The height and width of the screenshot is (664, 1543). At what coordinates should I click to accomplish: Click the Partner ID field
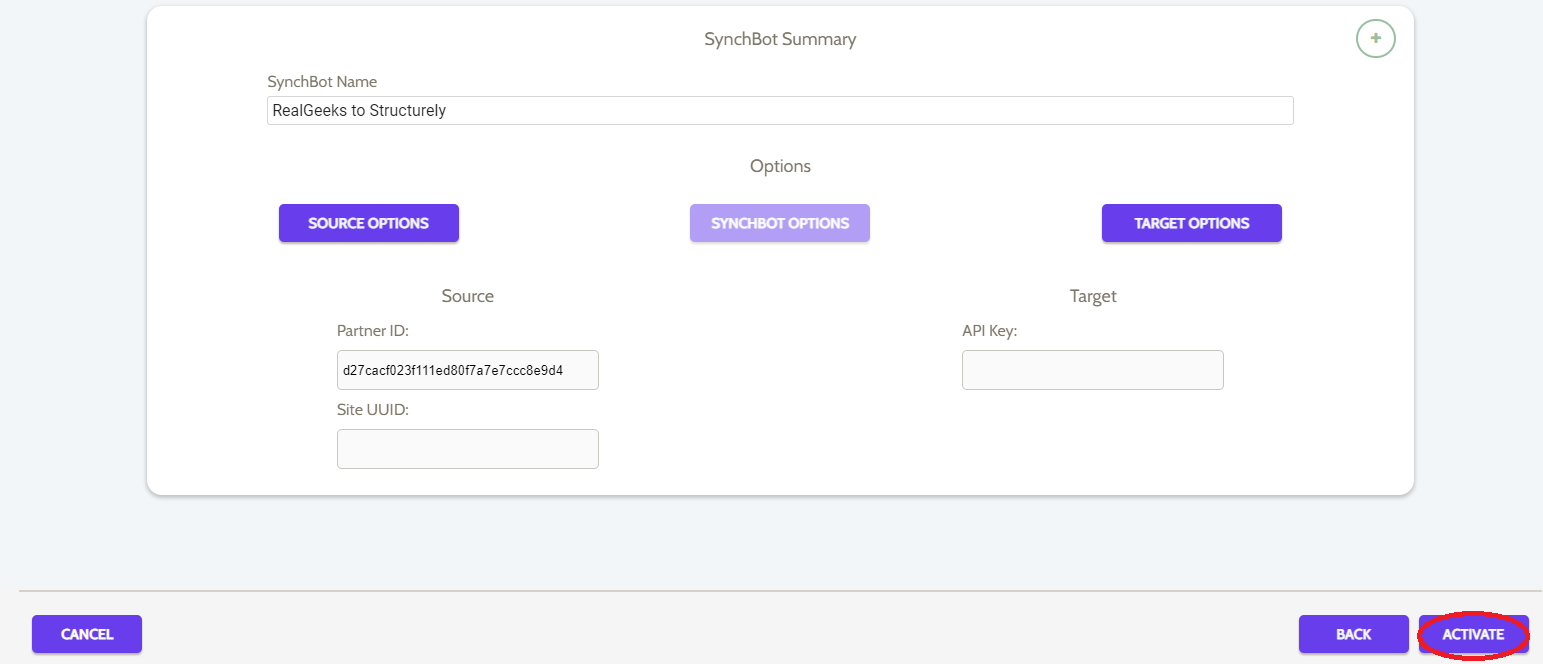coord(468,370)
